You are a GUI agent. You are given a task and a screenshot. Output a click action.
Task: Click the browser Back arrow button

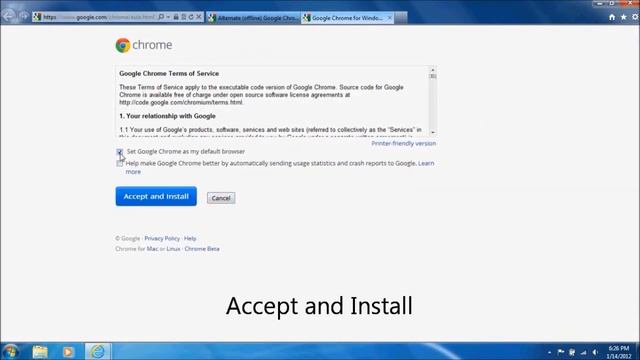pyautogui.click(x=8, y=16)
